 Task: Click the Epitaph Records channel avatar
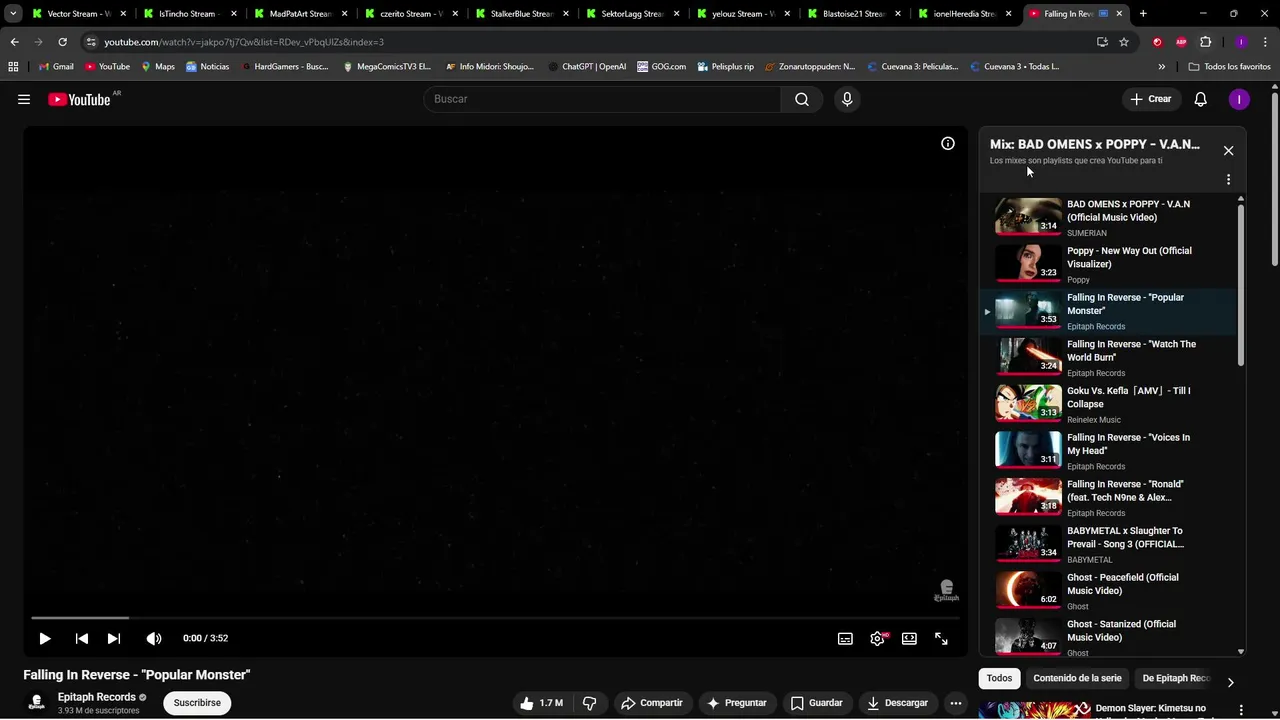[x=37, y=703]
